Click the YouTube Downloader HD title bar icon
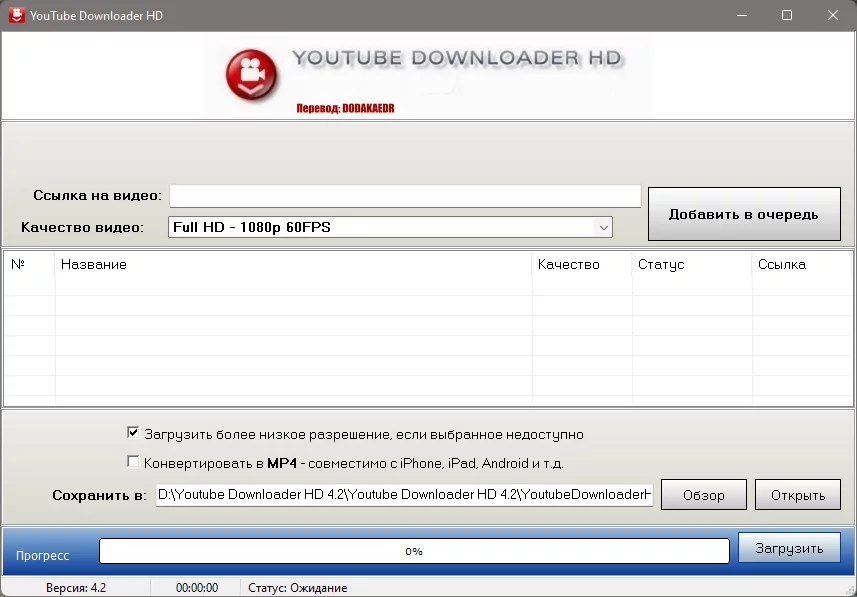Viewport: 857px width, 597px height. [16, 15]
